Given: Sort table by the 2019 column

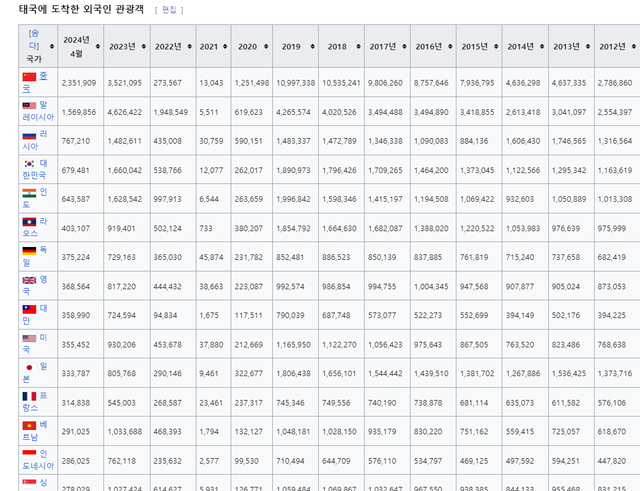Looking at the screenshot, I should point(291,46).
